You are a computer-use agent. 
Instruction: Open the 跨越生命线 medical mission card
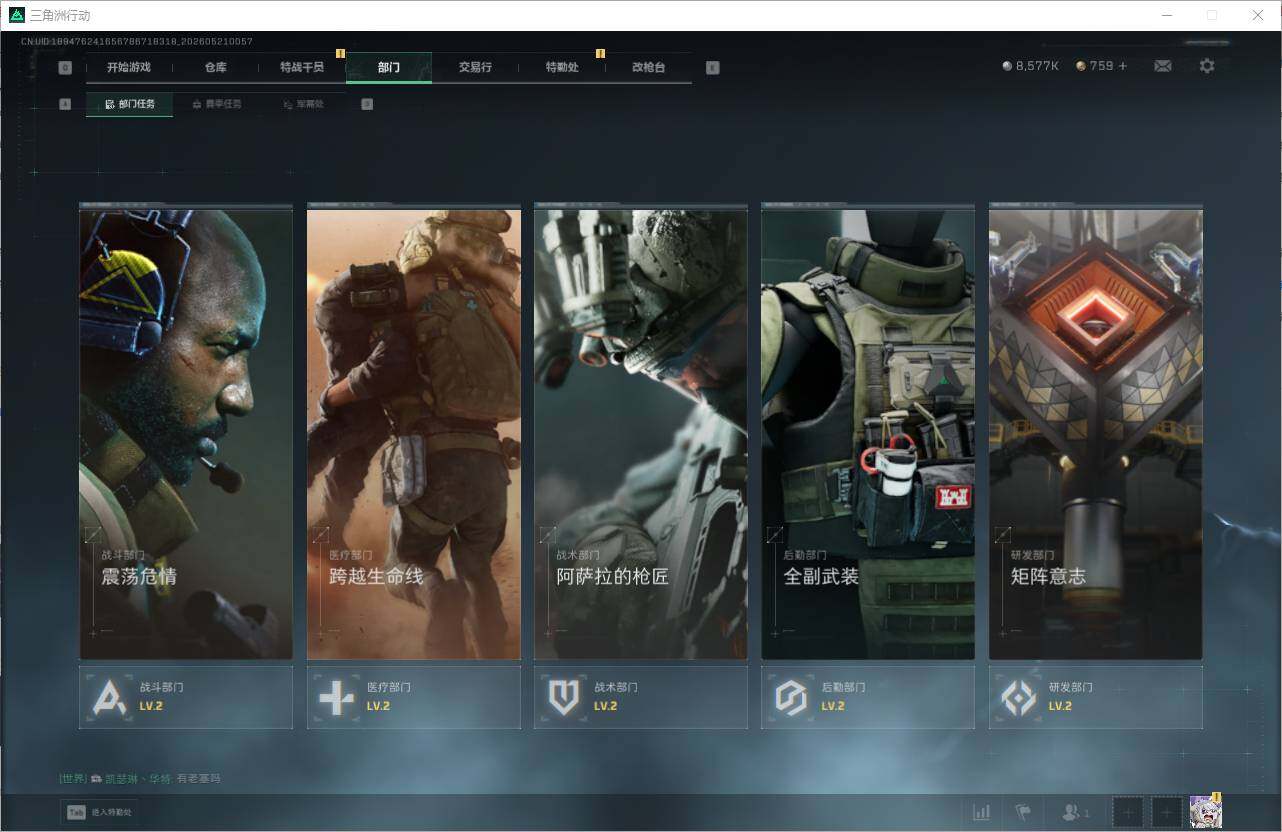414,433
